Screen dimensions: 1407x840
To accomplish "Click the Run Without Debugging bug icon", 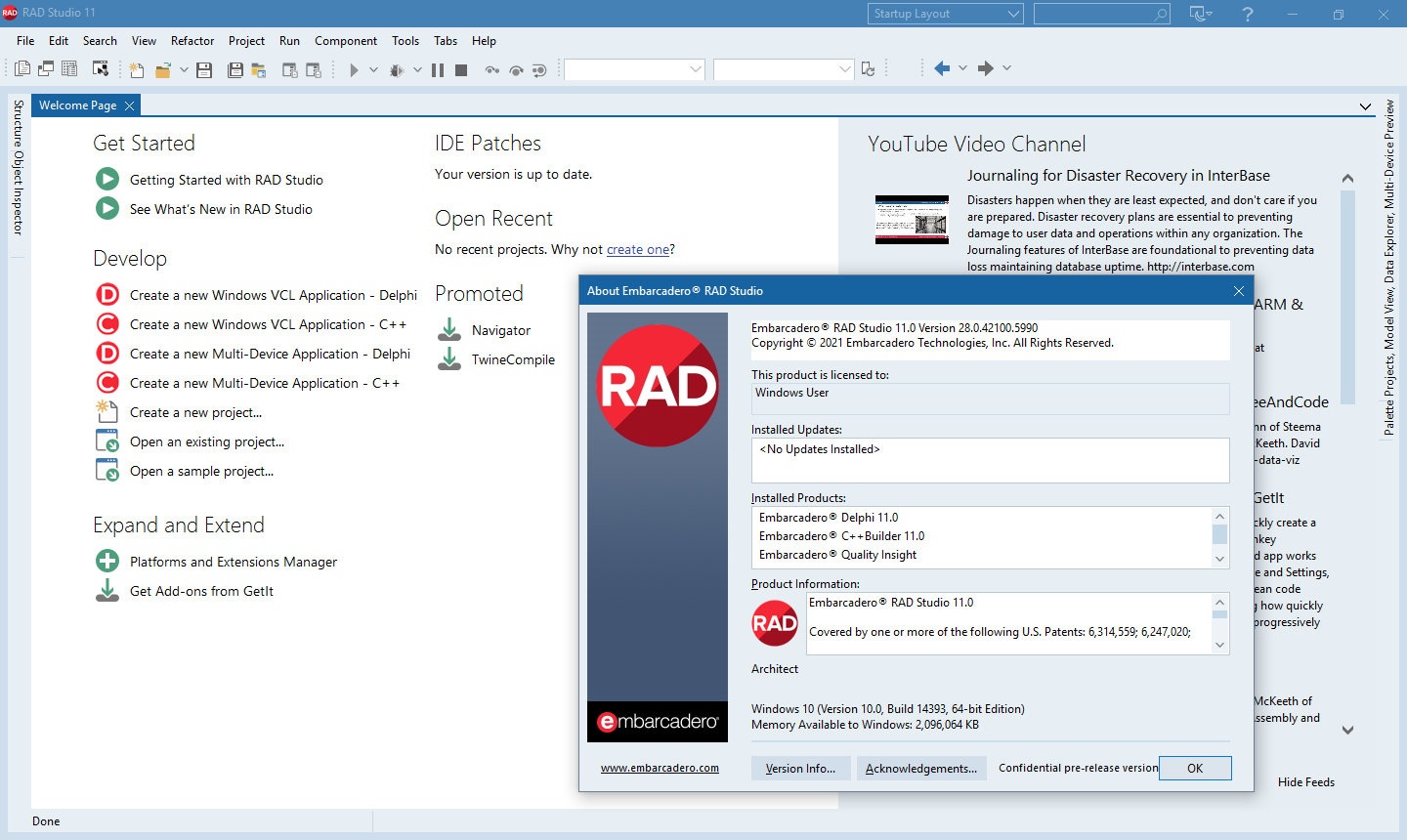I will point(396,69).
